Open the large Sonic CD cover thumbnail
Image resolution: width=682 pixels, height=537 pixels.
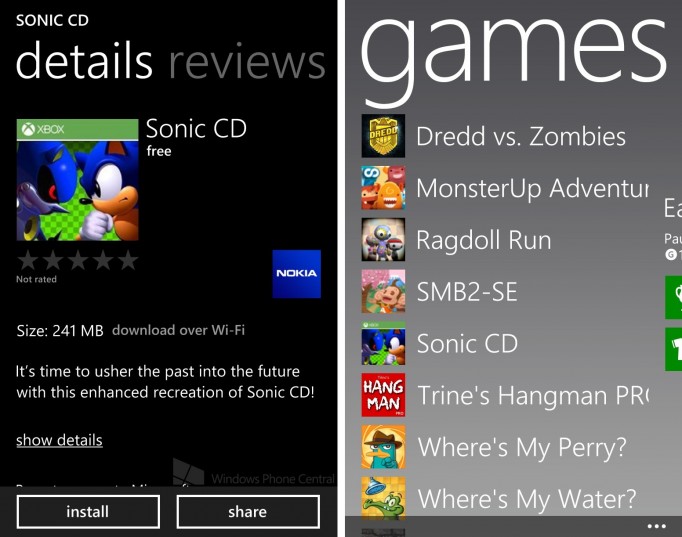(77, 180)
